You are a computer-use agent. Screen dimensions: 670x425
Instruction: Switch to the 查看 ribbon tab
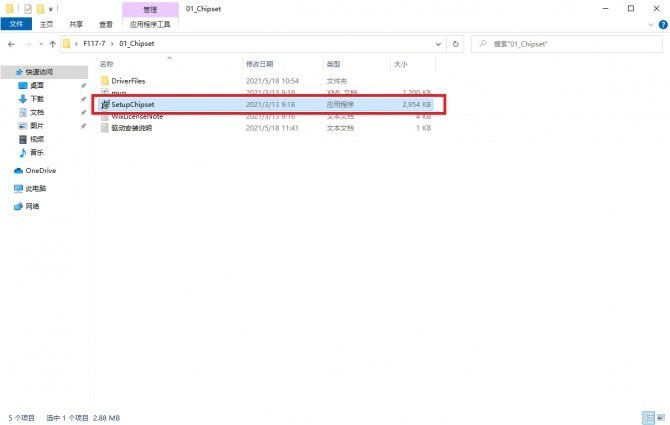[106, 24]
